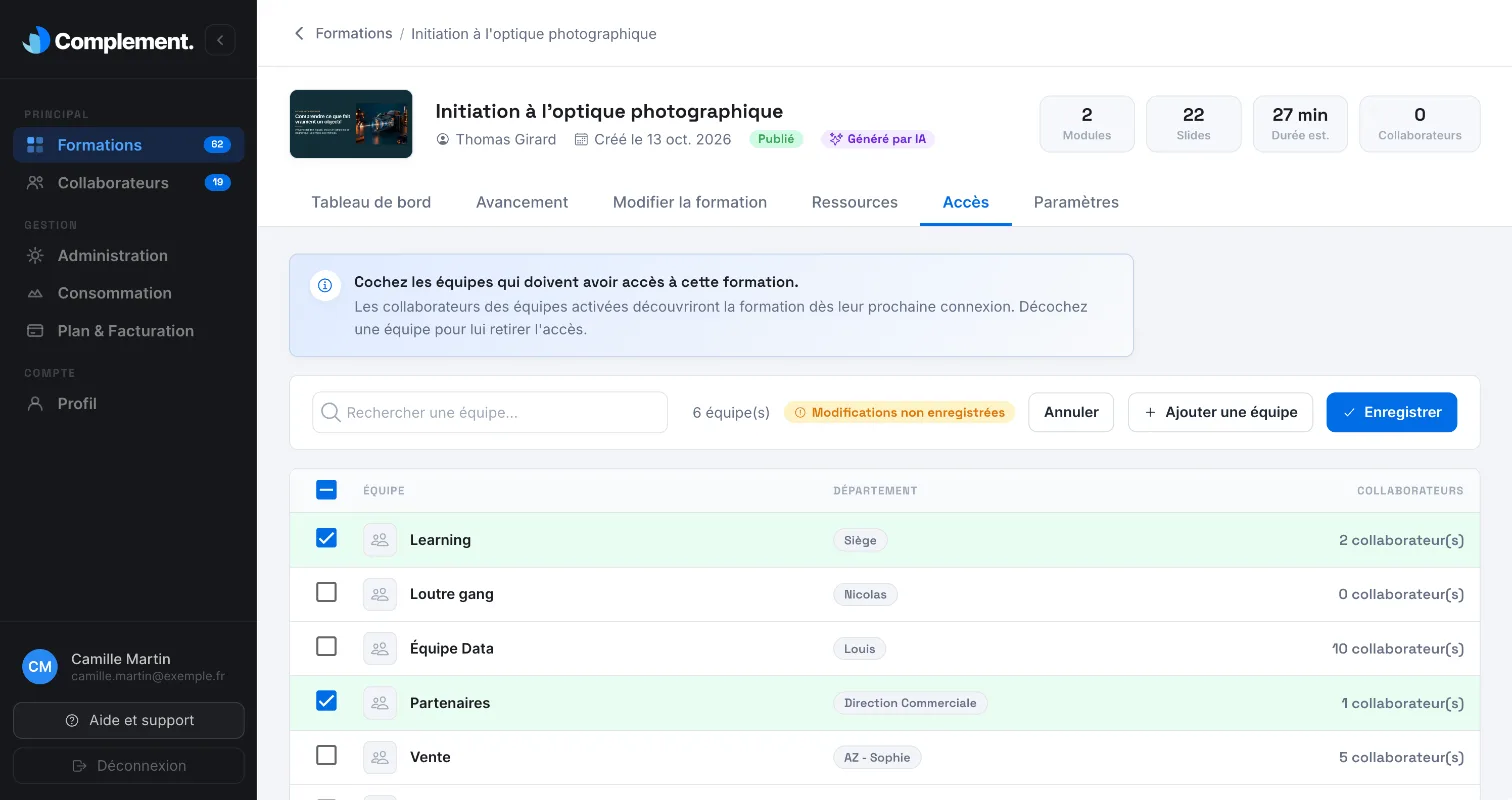Click the Learning team group icon

380,540
